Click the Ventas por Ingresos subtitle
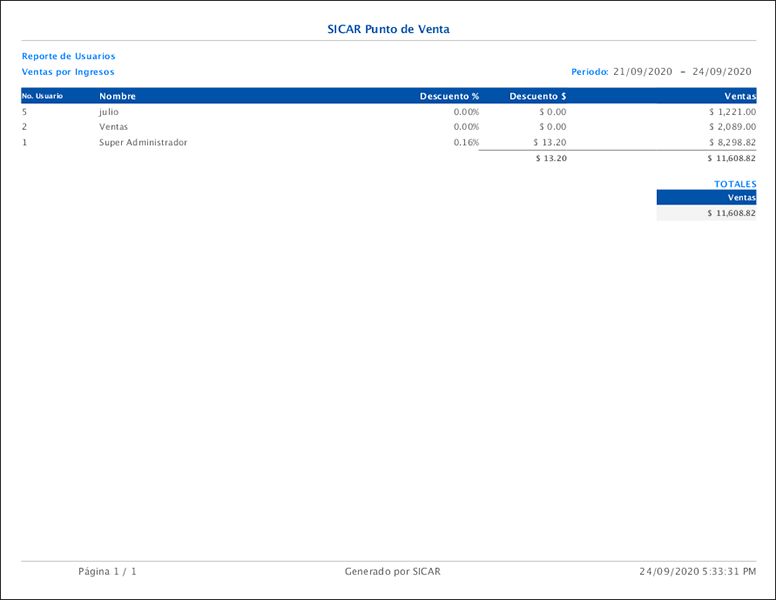The image size is (776, 600). coord(68,72)
